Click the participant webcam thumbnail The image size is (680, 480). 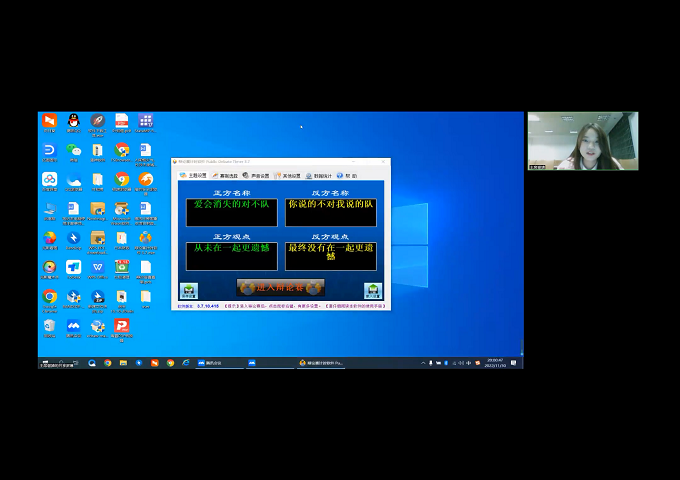tap(582, 141)
